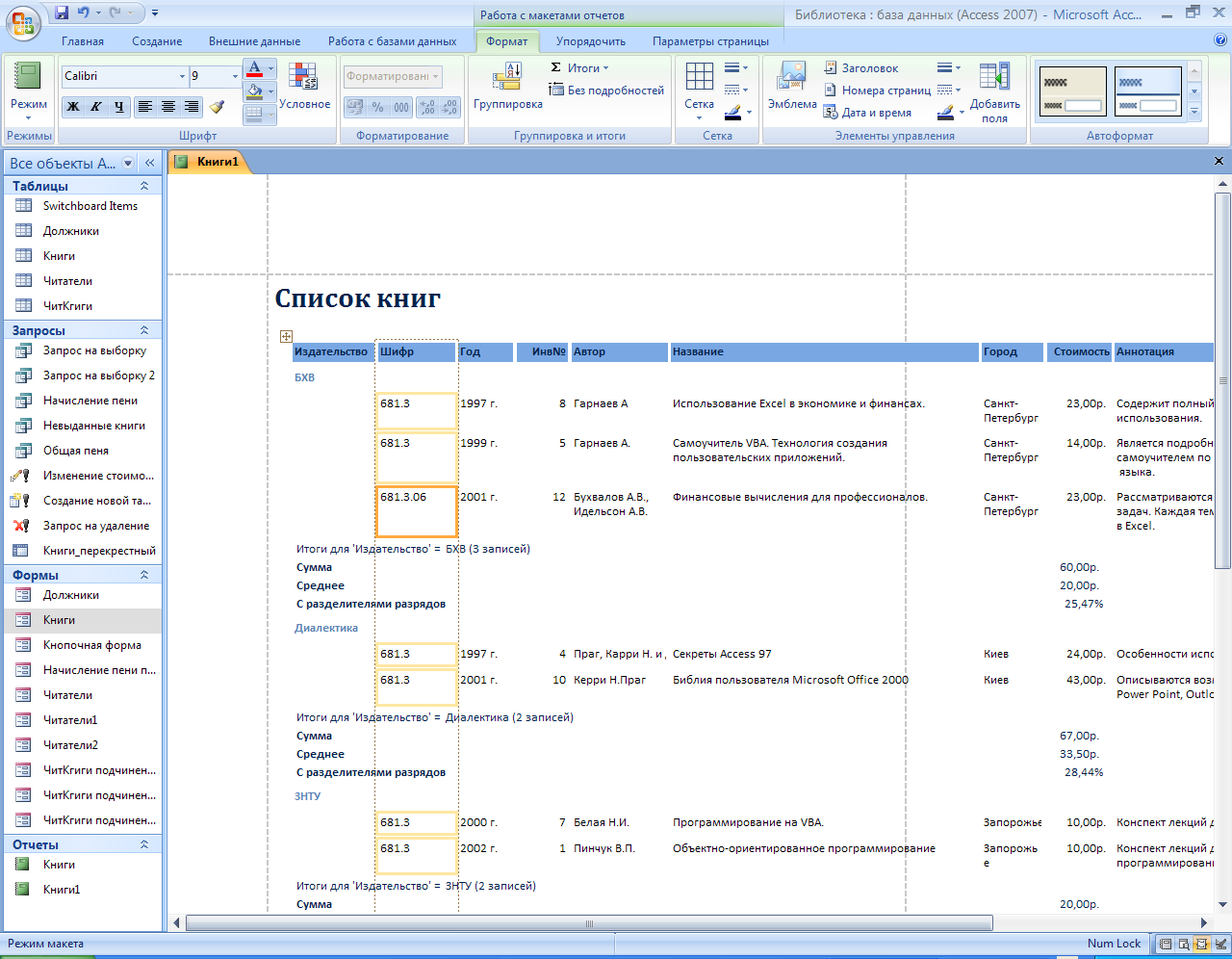The image size is (1232, 959).
Task: Choose the blue autoformat style thumbnail
Action: 1148,91
